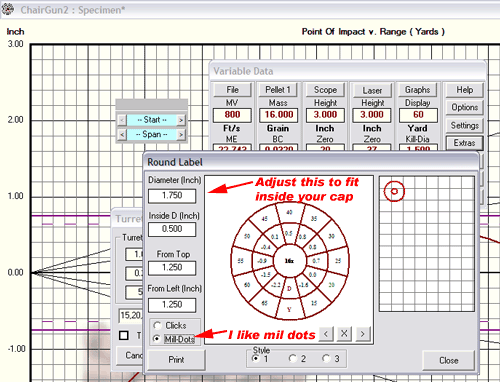Click the right arrow beside Span
This screenshot has width=500, height=382.
click(x=181, y=134)
